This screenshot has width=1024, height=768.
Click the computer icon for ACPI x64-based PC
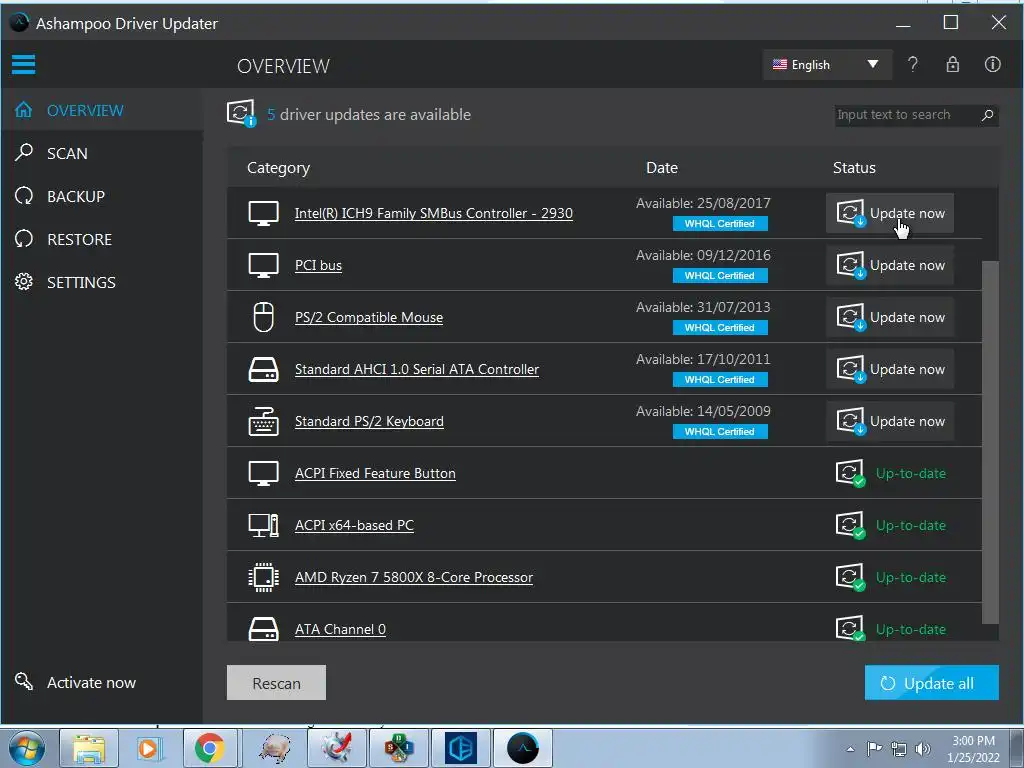point(263,525)
